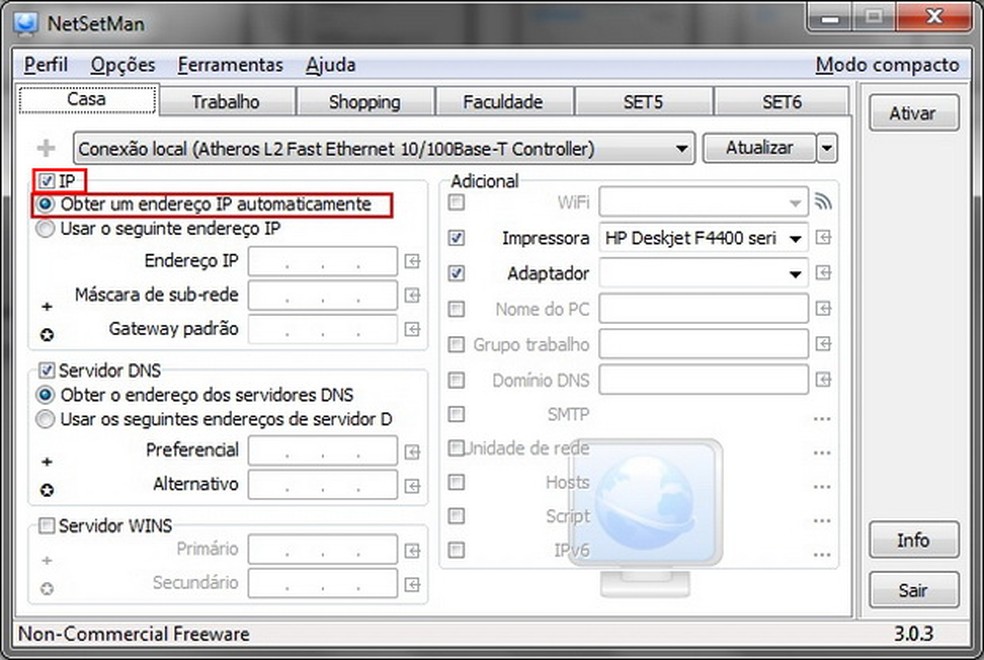Get current value icon beside Nome do PC
This screenshot has width=984, height=660.
pyautogui.click(x=823, y=308)
